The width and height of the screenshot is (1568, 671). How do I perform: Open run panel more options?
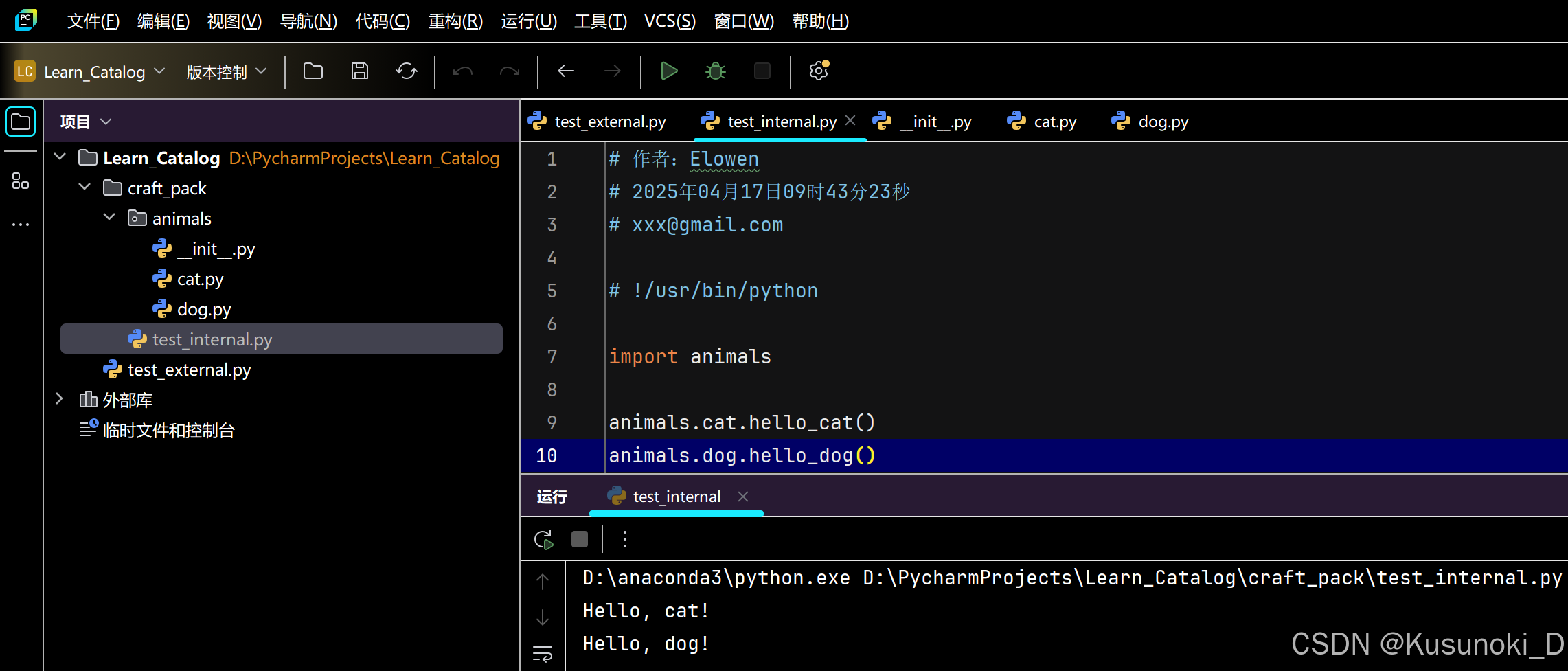coord(624,540)
